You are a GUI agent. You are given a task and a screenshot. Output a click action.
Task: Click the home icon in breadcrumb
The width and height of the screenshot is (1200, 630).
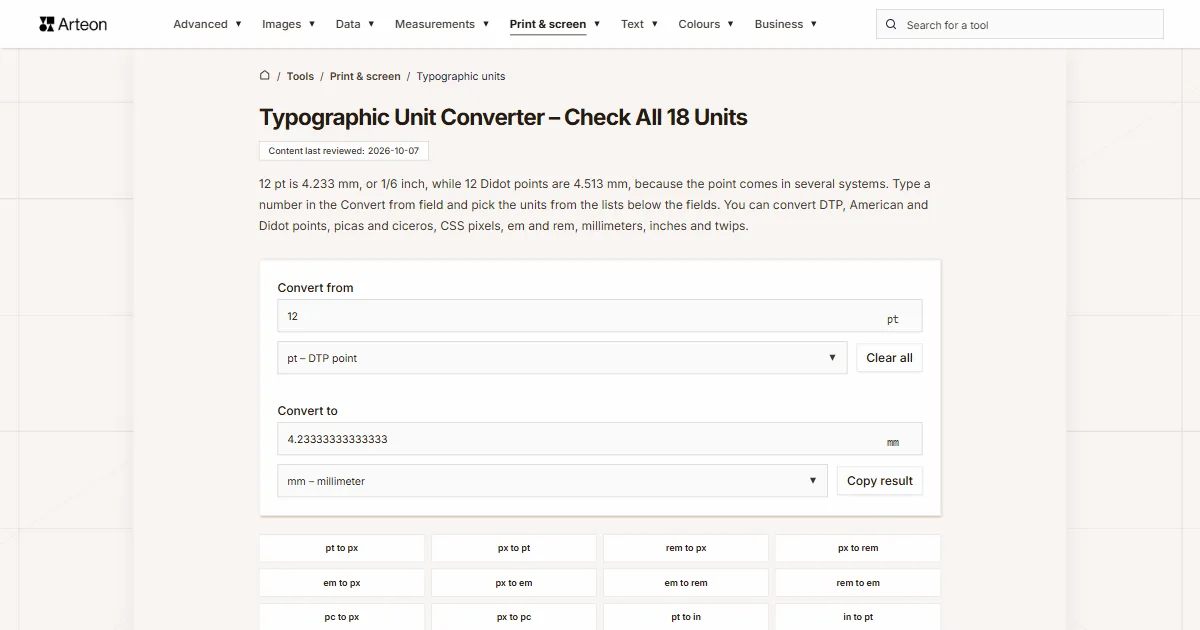point(265,75)
